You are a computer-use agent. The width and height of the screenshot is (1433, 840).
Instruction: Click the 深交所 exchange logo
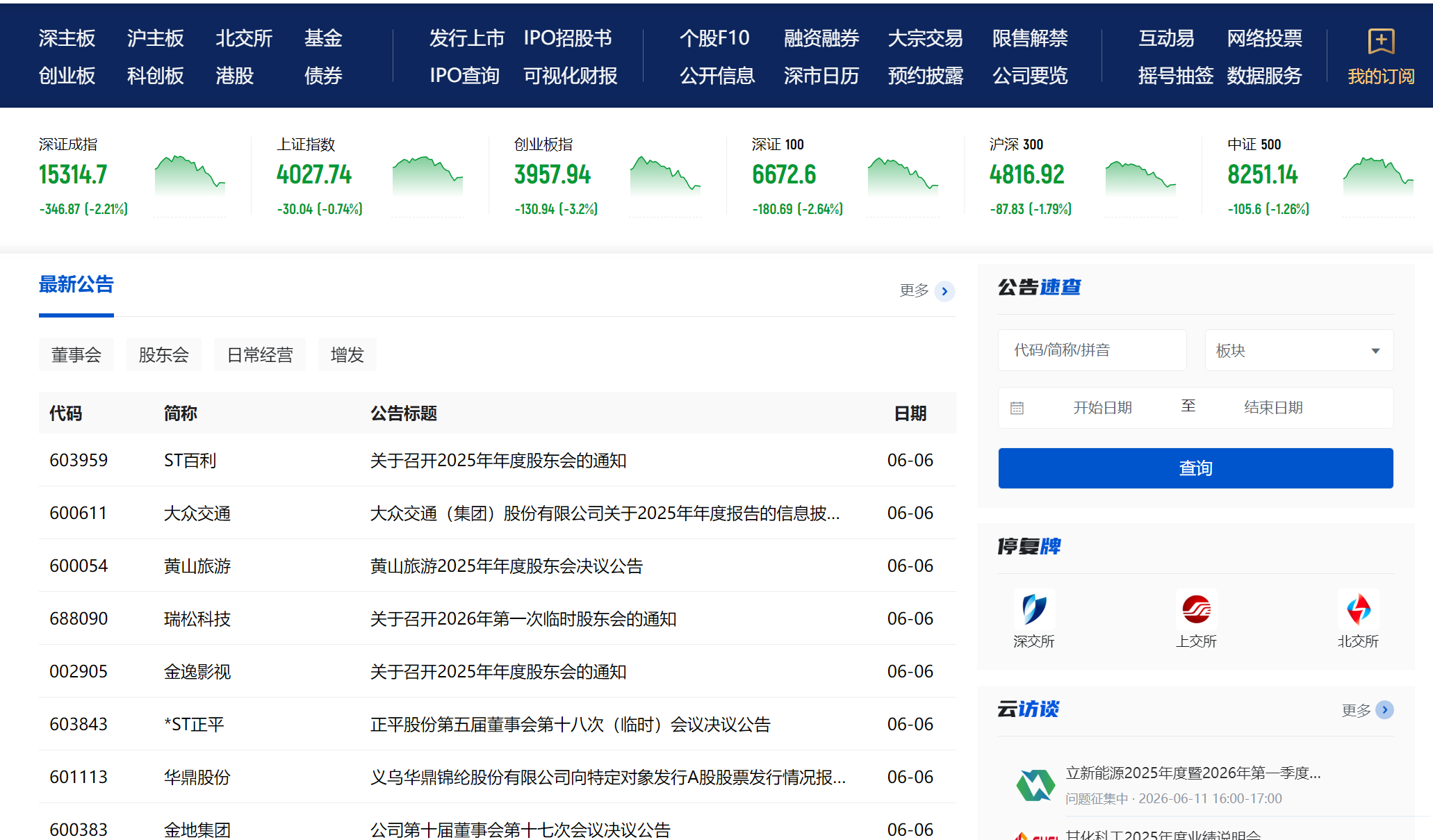tap(1034, 609)
